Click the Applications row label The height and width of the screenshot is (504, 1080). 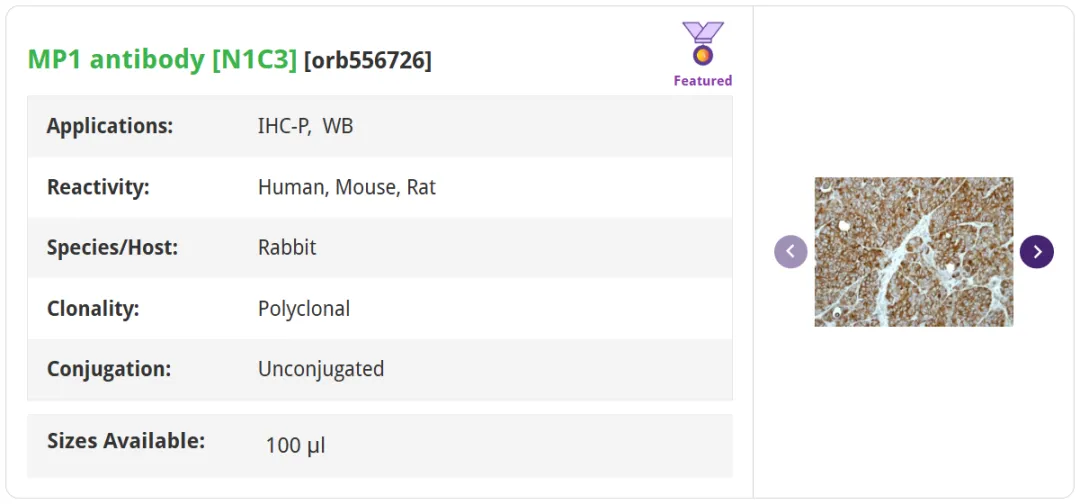point(110,127)
